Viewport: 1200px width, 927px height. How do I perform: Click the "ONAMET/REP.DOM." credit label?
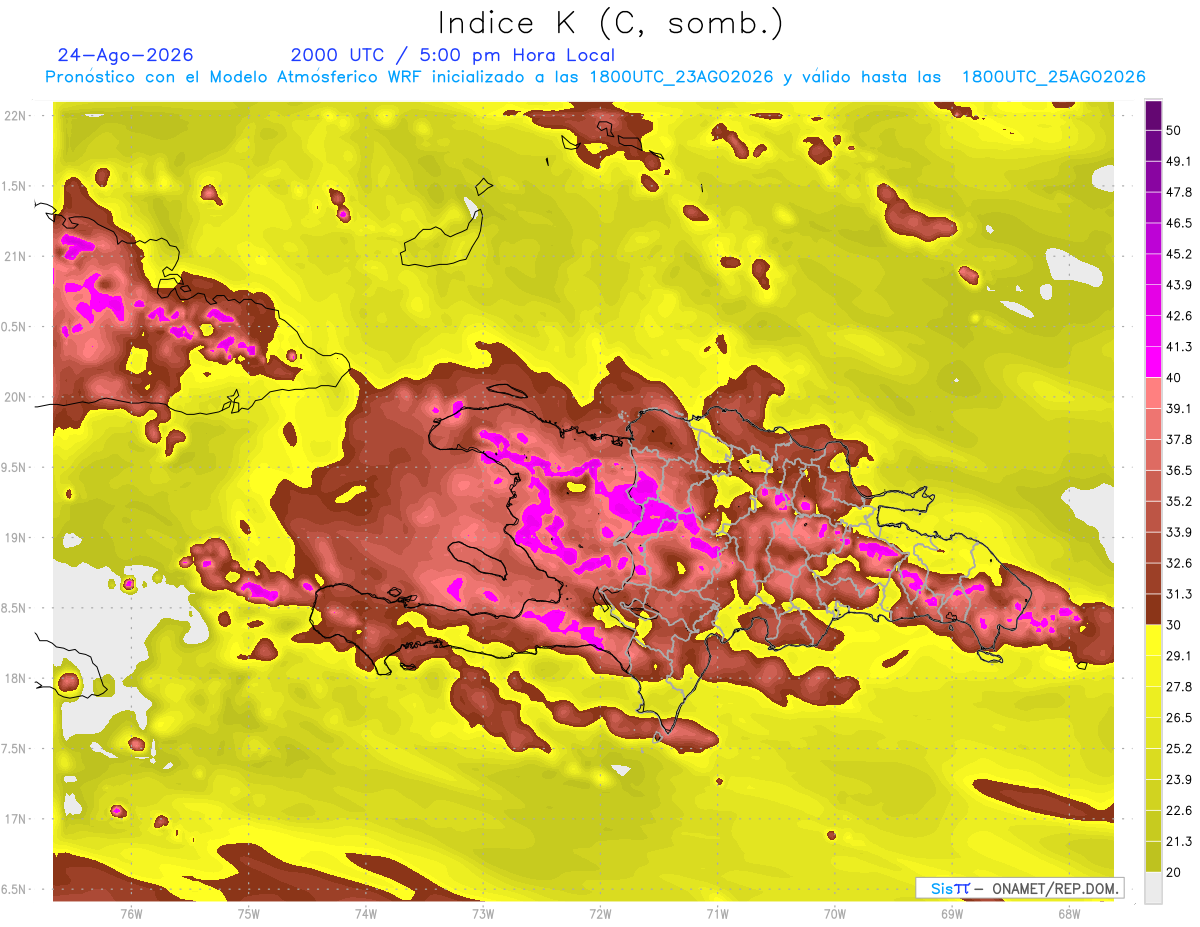point(1055,888)
